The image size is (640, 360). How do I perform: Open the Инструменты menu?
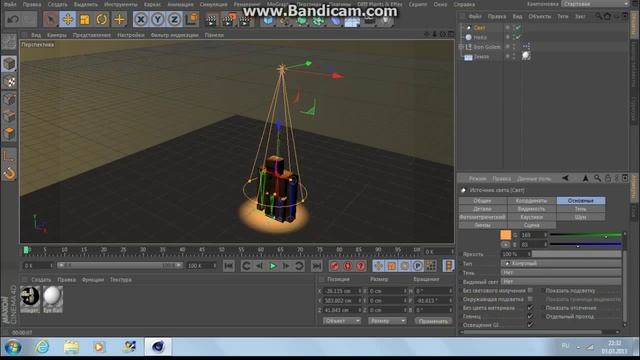[121, 4]
